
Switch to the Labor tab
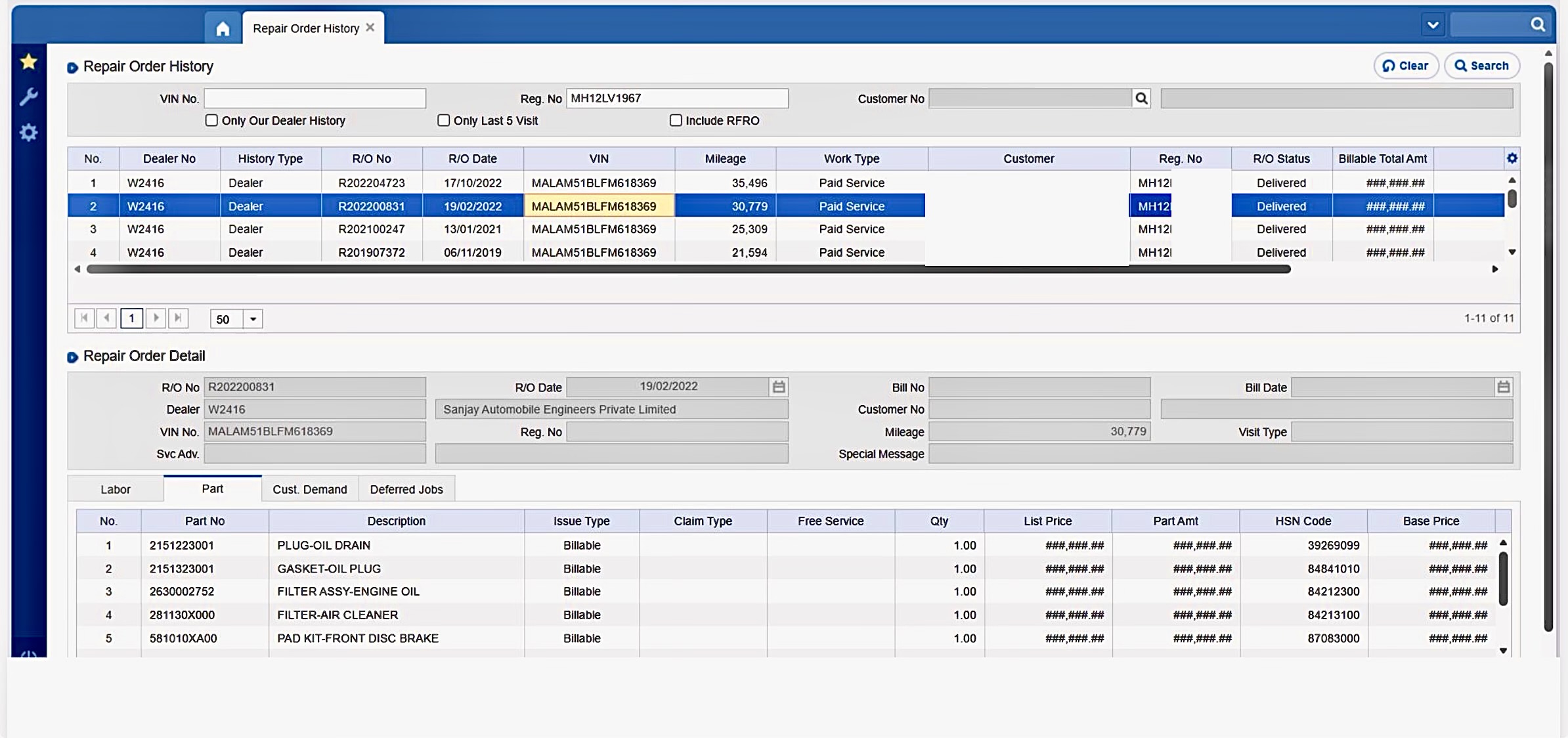point(116,489)
